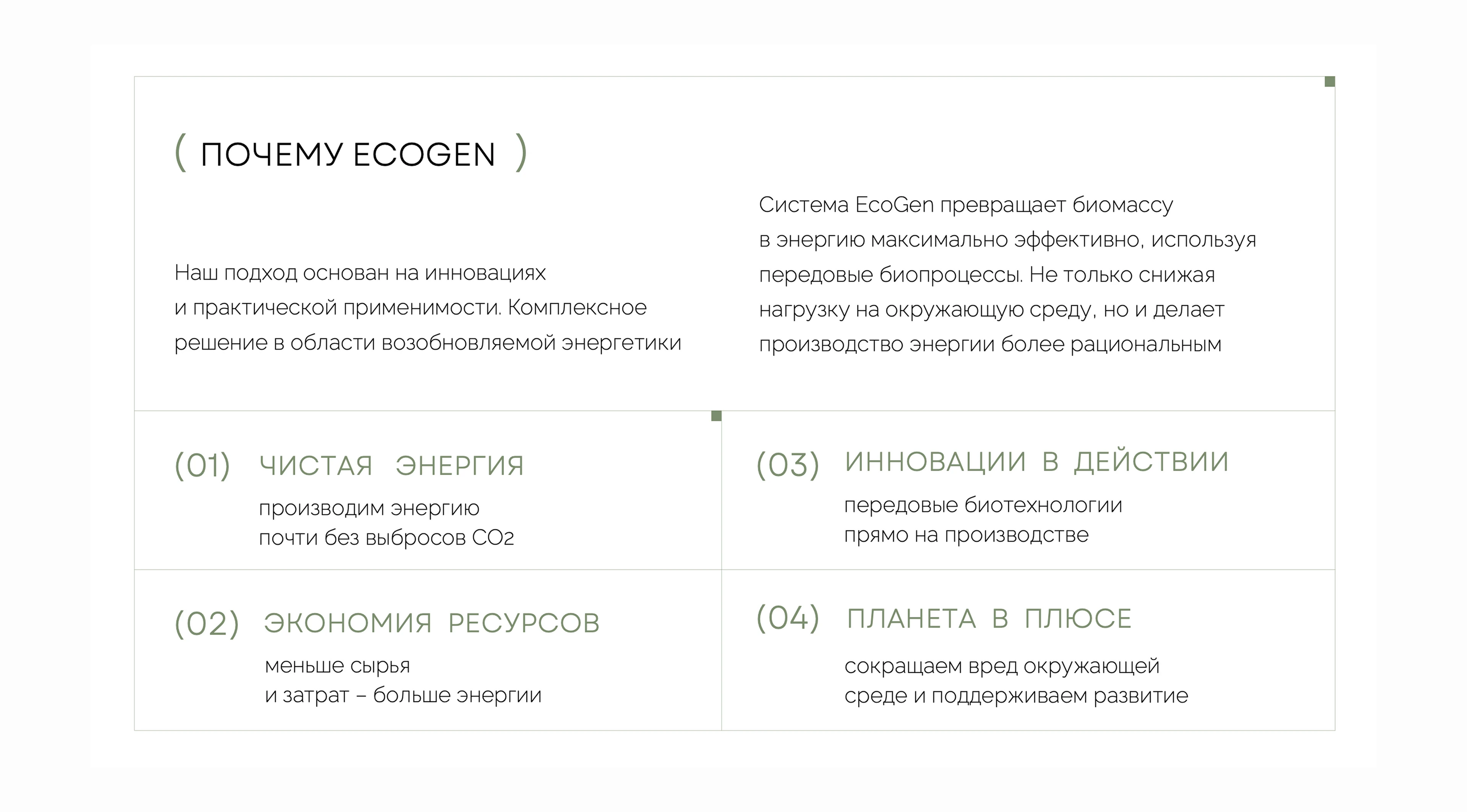This screenshot has height=812, width=1467.
Task: Click the передовые биотехнологии description text
Action: point(983,519)
